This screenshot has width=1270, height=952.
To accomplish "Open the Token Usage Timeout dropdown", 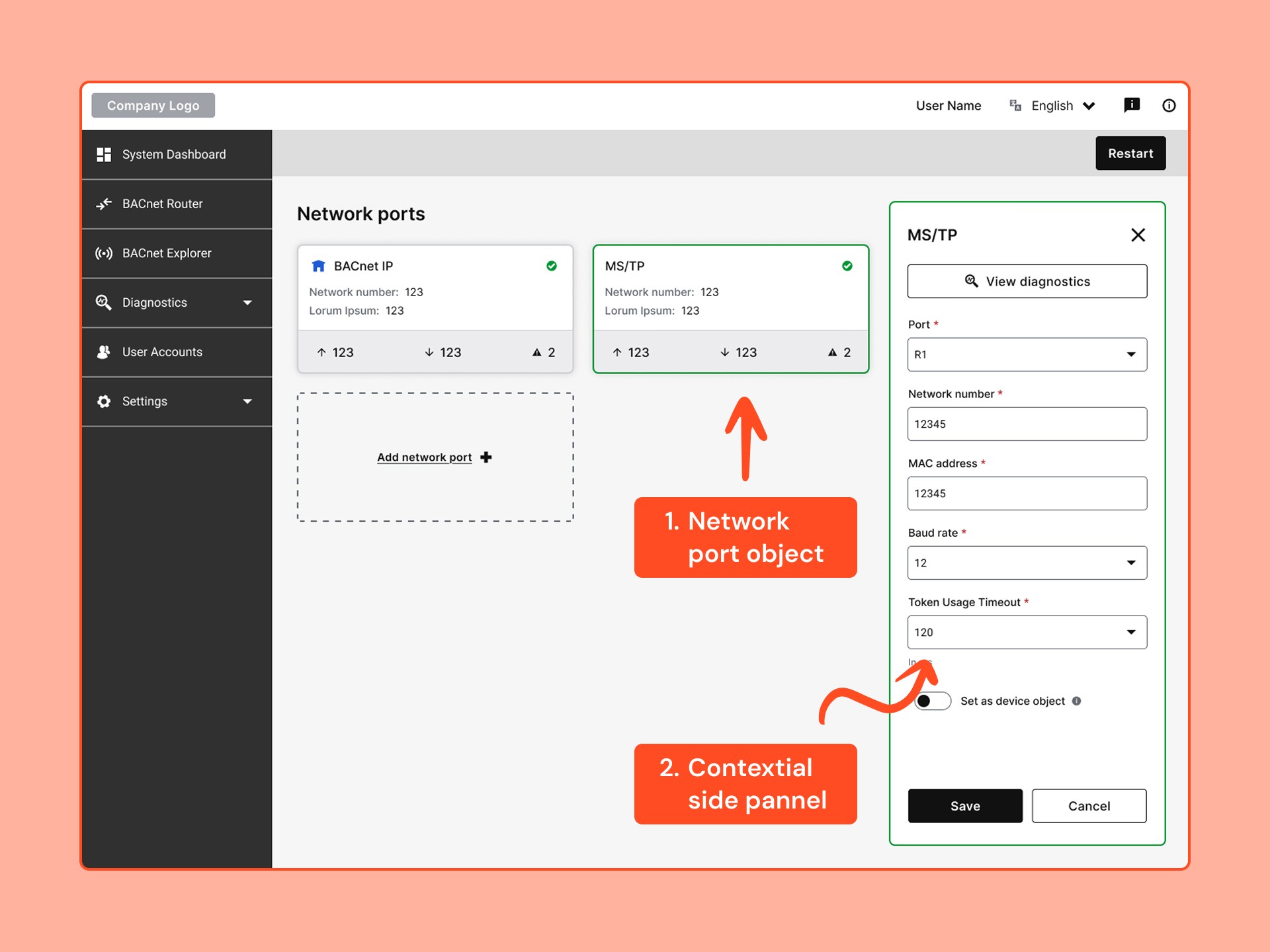I will pos(1027,632).
